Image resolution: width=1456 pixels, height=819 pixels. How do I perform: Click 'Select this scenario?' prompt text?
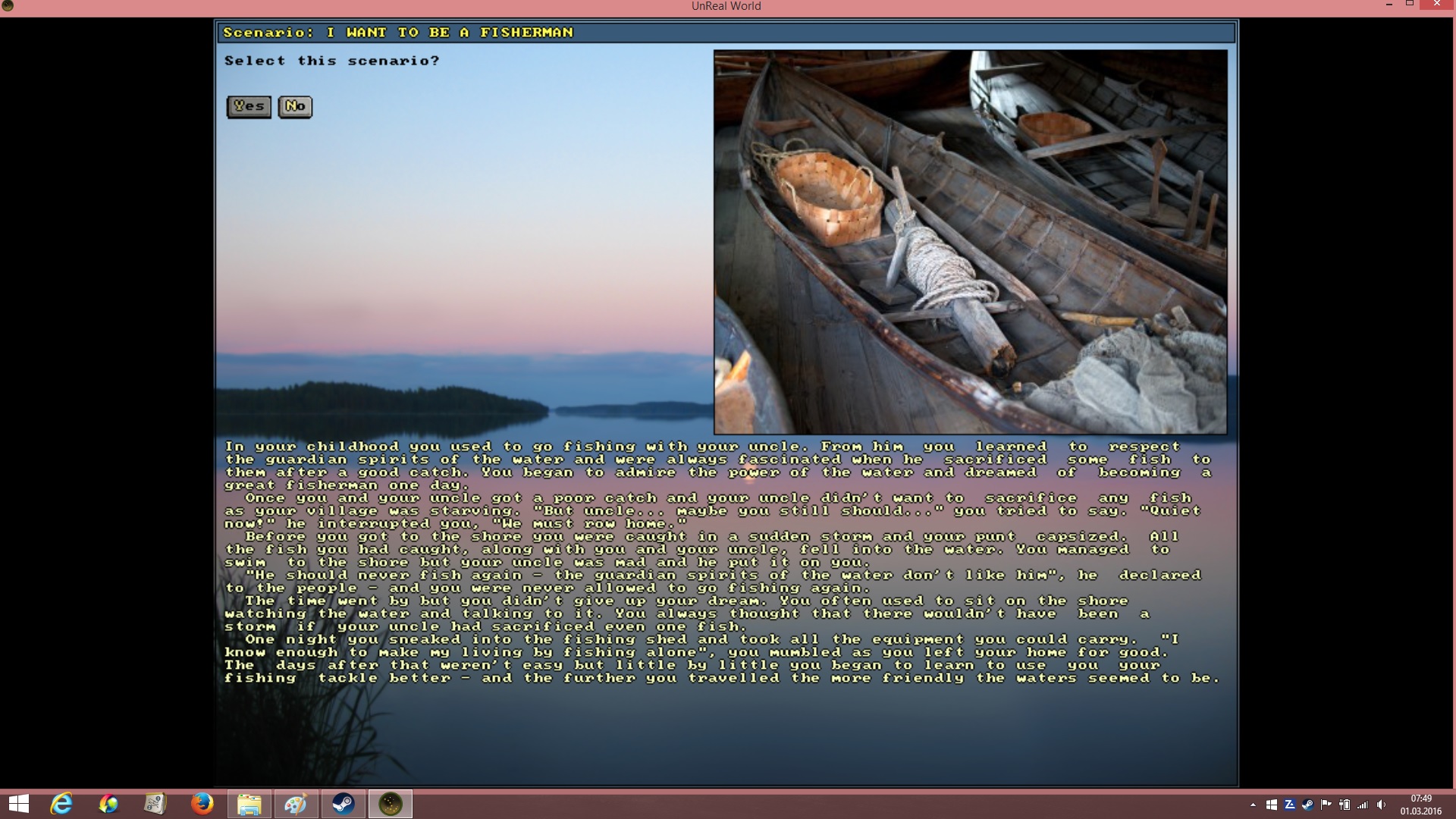(x=331, y=61)
